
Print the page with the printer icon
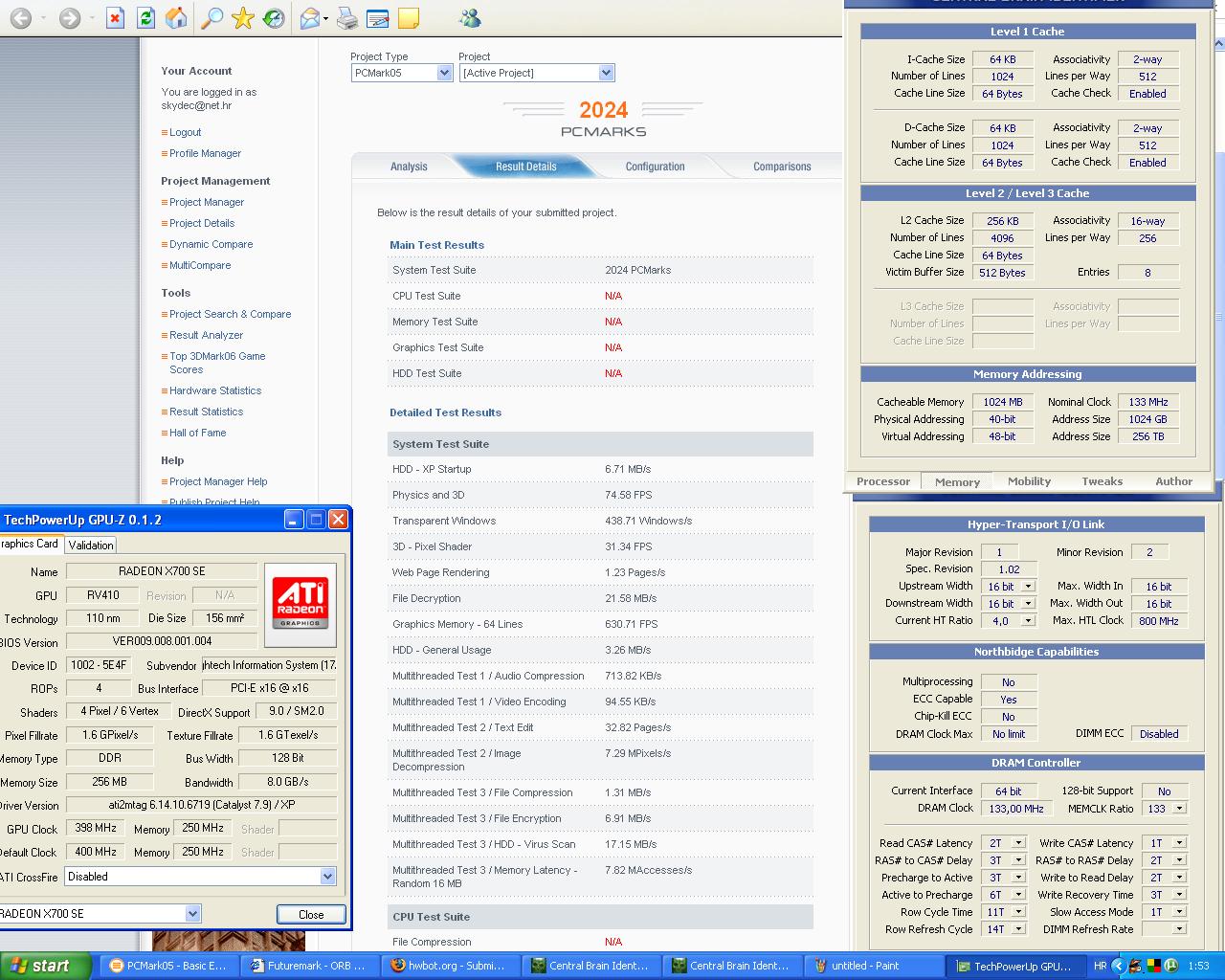coord(347,18)
